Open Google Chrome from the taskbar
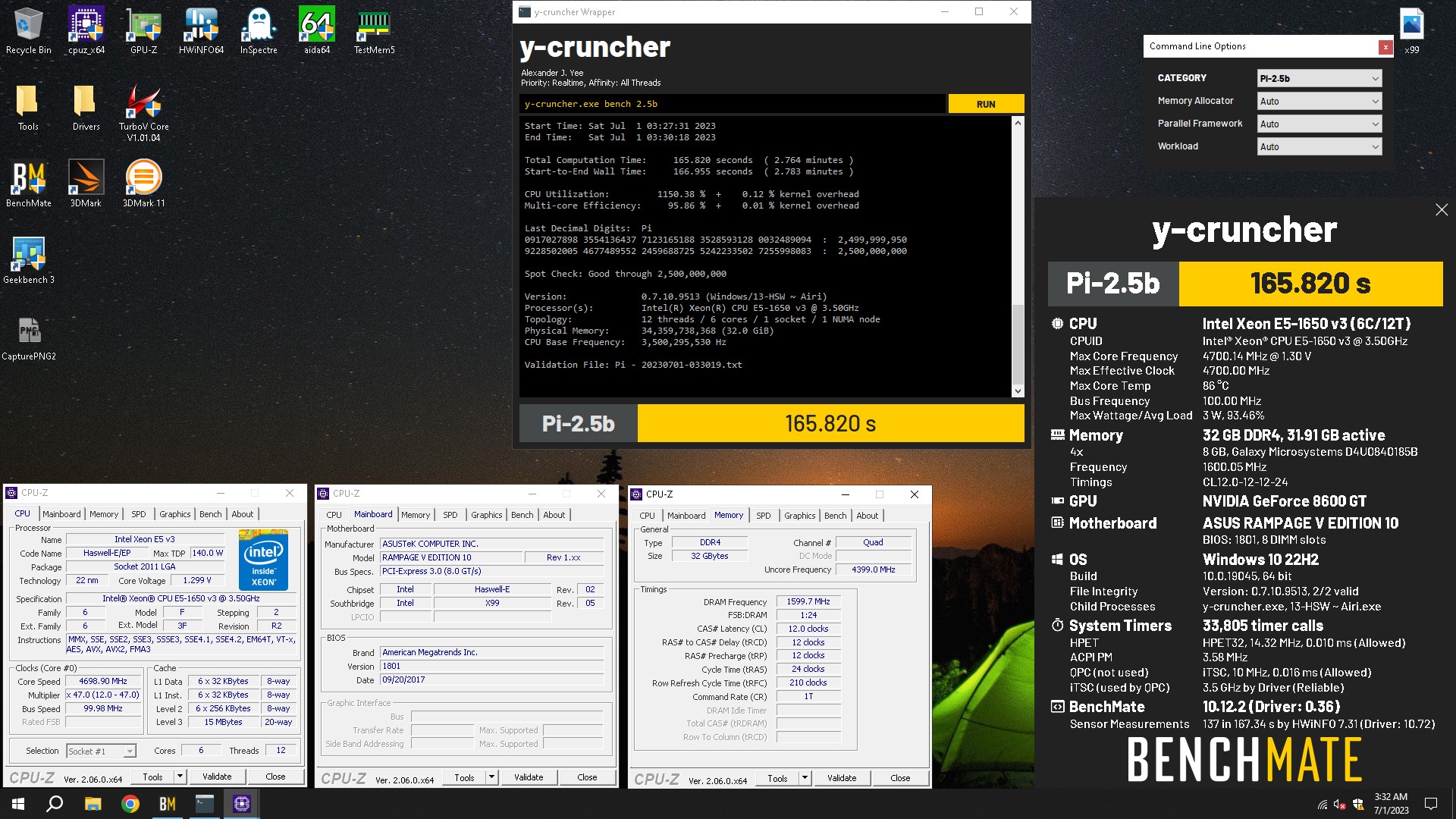The image size is (1456, 819). 130,804
